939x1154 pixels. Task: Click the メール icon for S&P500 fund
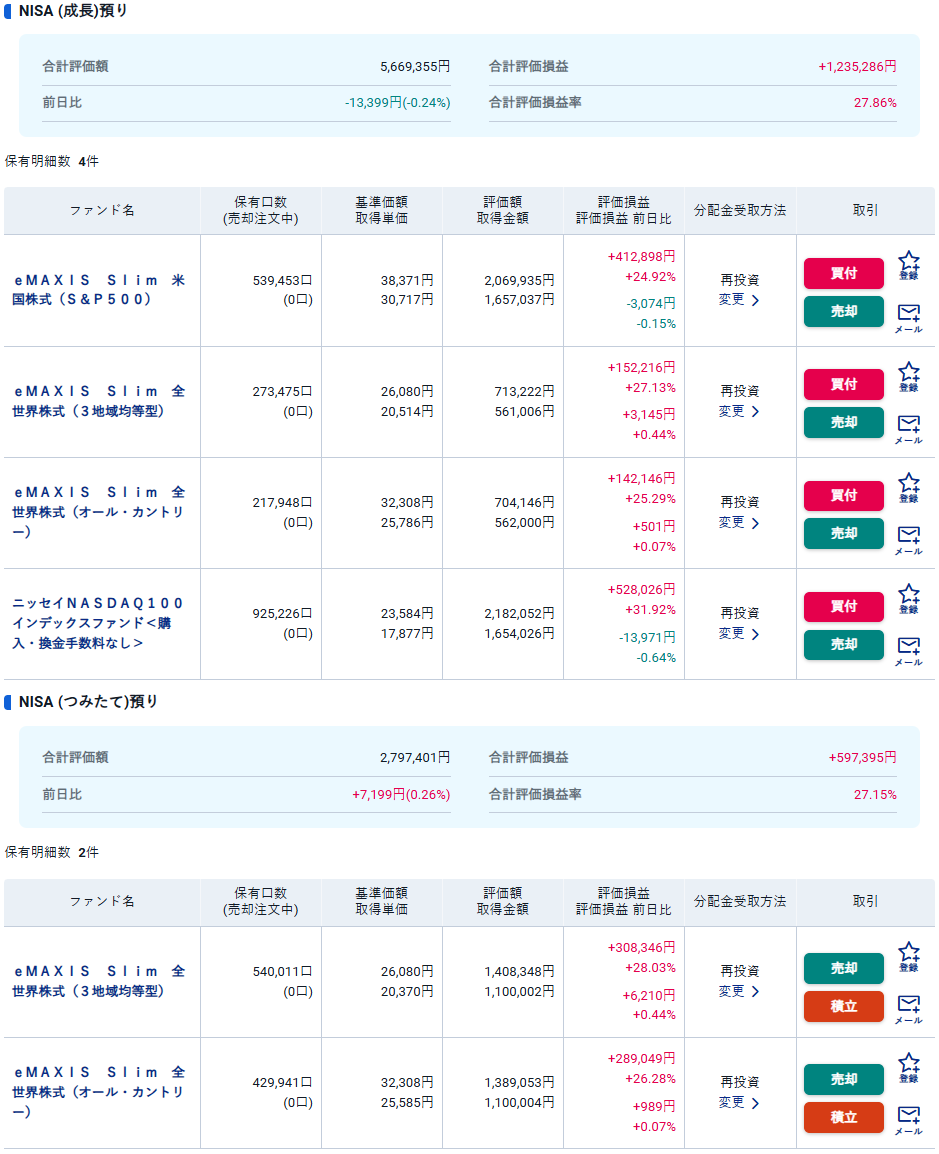(908, 316)
